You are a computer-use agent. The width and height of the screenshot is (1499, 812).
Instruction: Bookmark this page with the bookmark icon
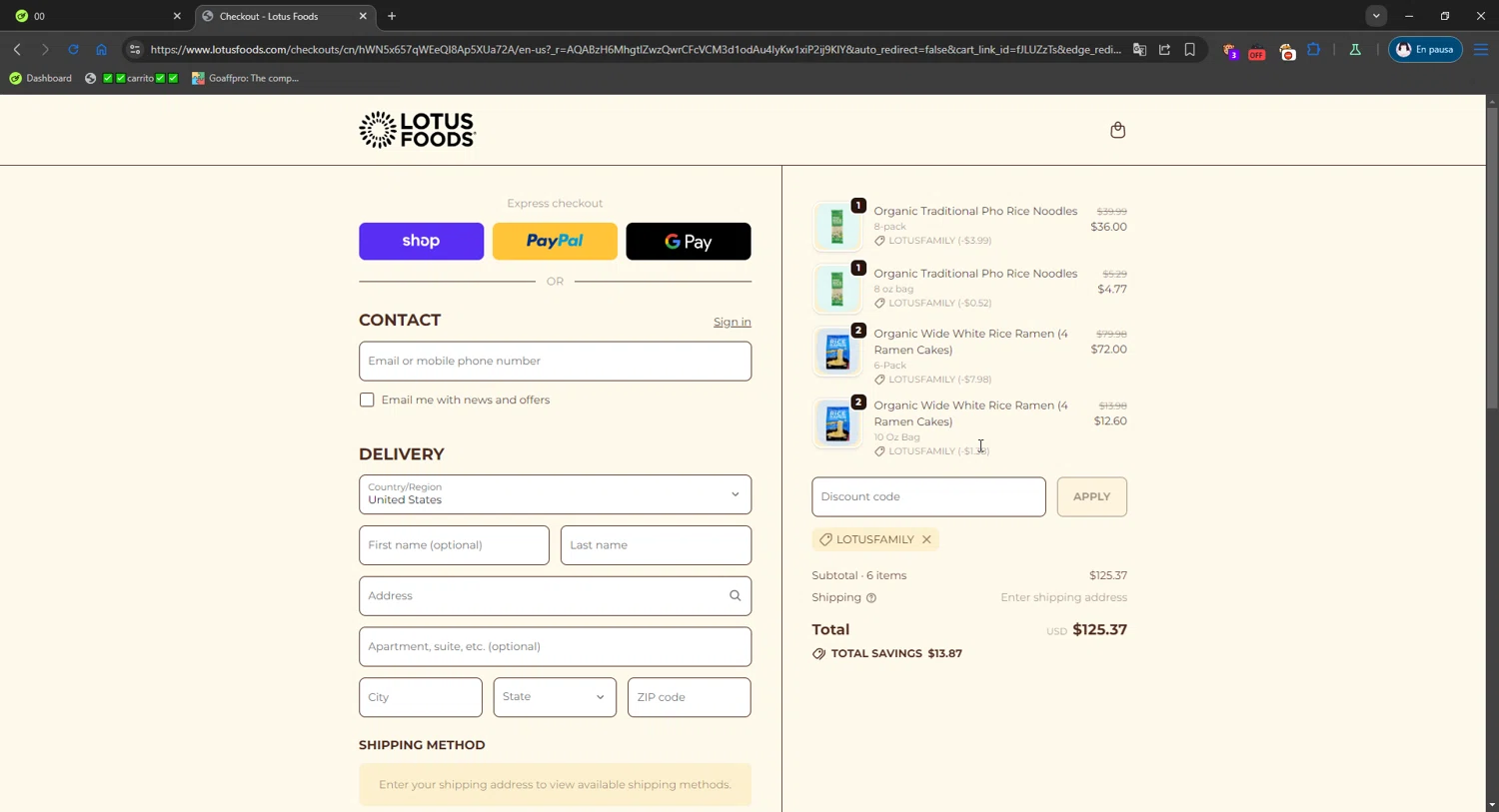pos(1189,49)
